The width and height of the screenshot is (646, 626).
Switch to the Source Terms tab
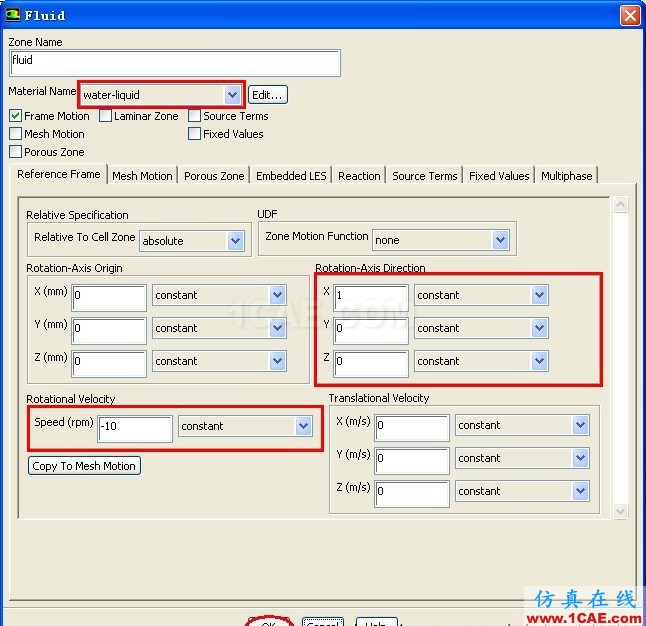[425, 176]
